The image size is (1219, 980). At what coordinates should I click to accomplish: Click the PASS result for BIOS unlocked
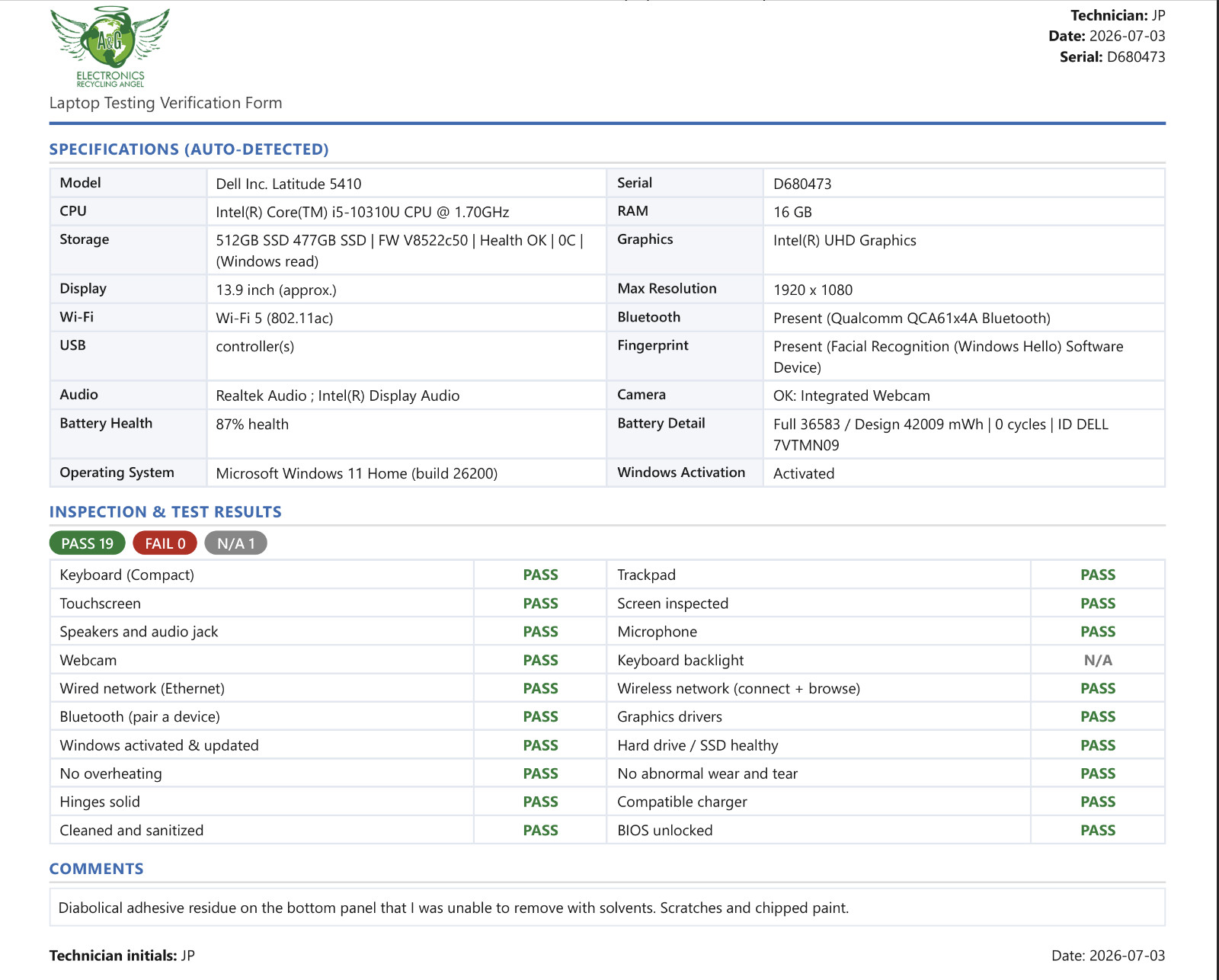1098,831
